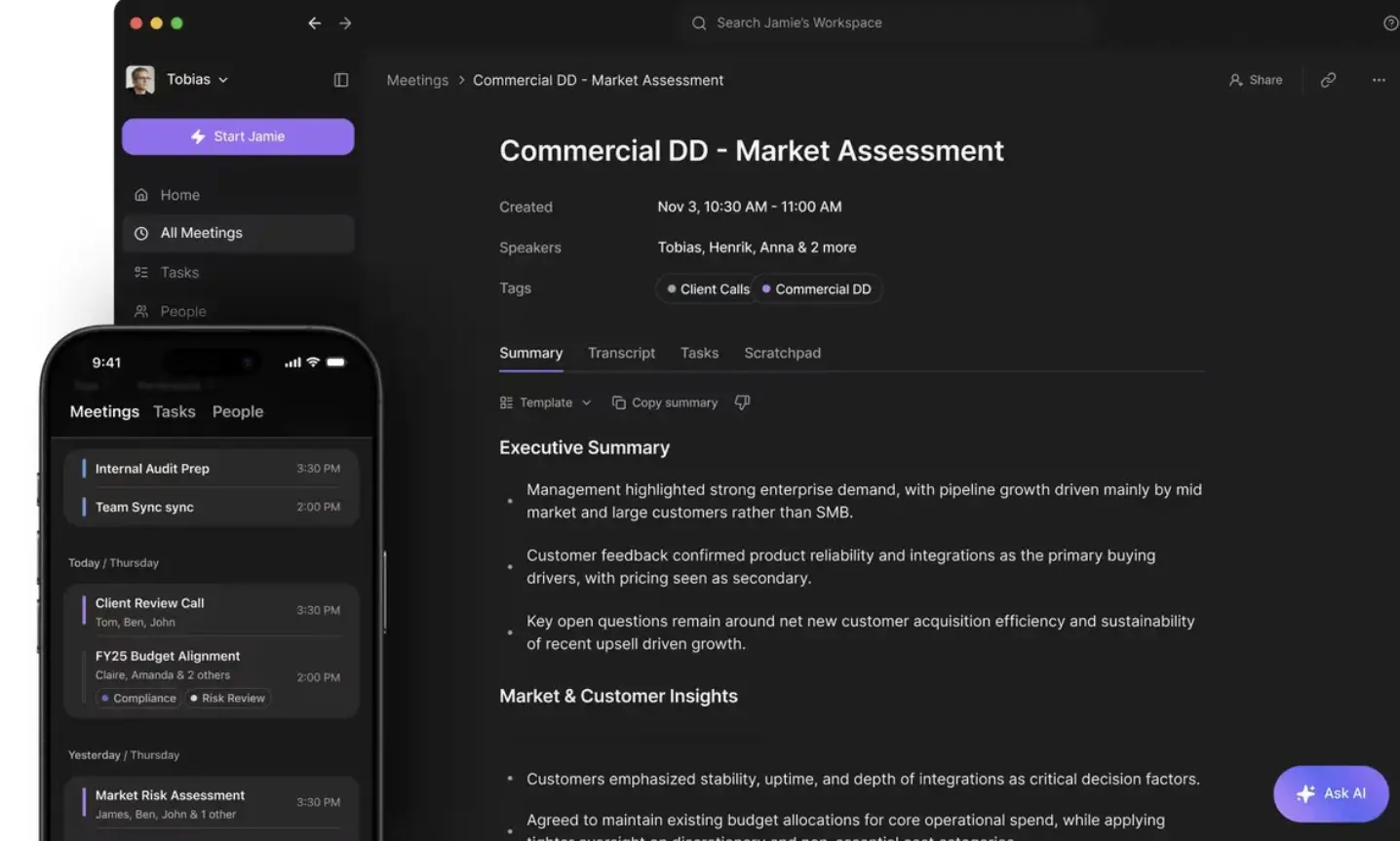Click the Client Calls tag
Screen dimensions: 1400x841
[708, 289]
